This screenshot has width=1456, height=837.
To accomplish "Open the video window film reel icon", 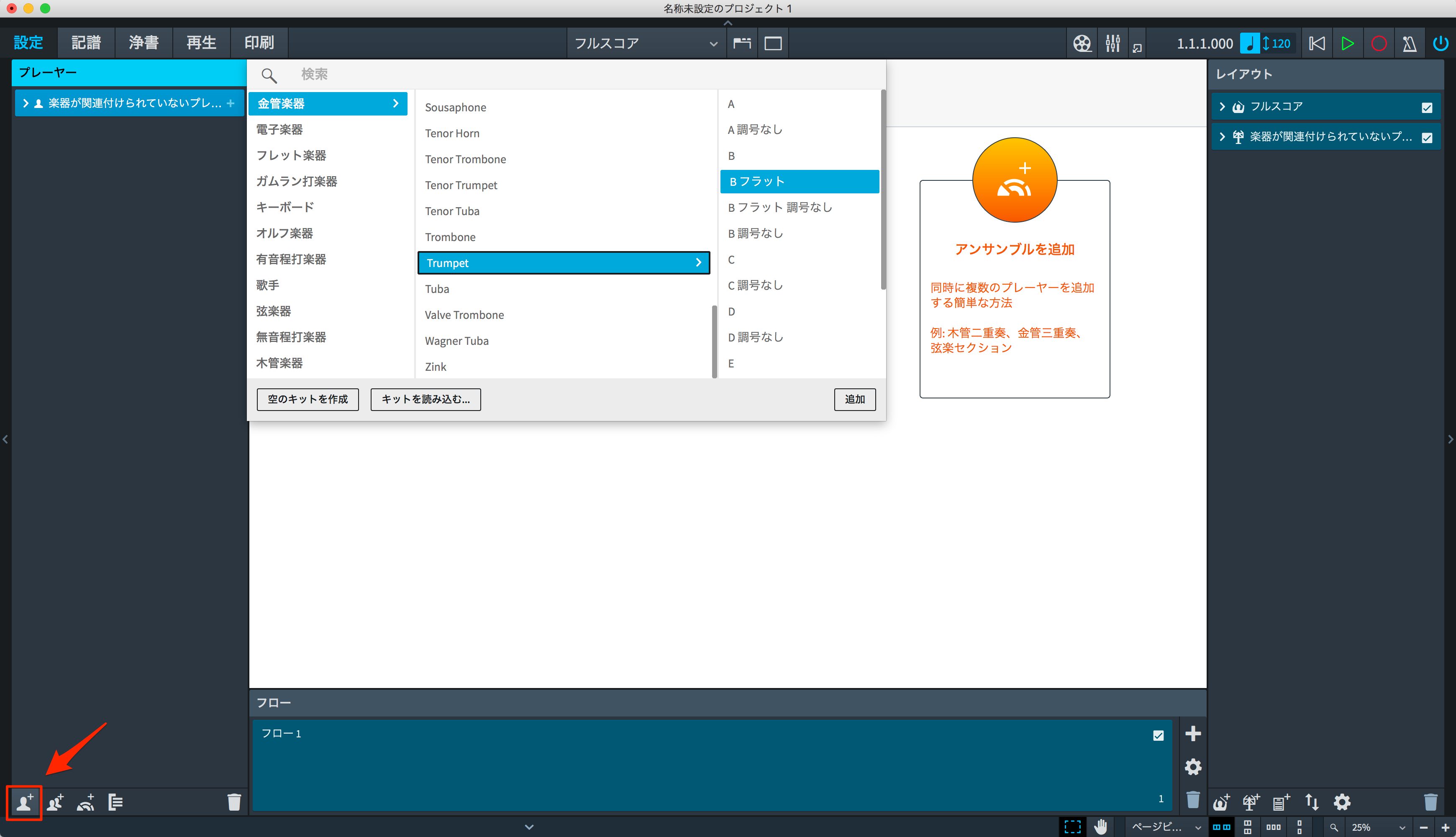I will [x=1082, y=43].
